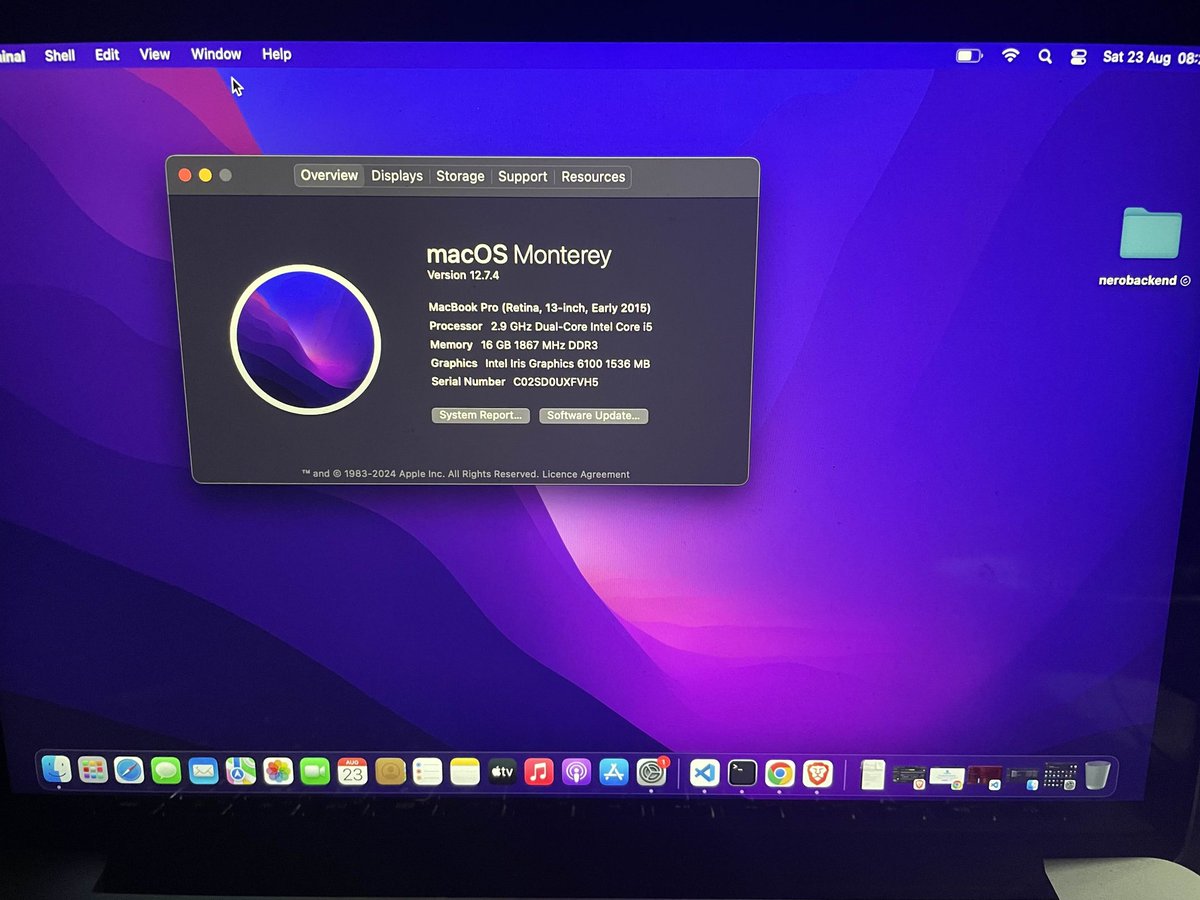Click the macOS Monterey circular logo
This screenshot has width=1200, height=900.
305,340
